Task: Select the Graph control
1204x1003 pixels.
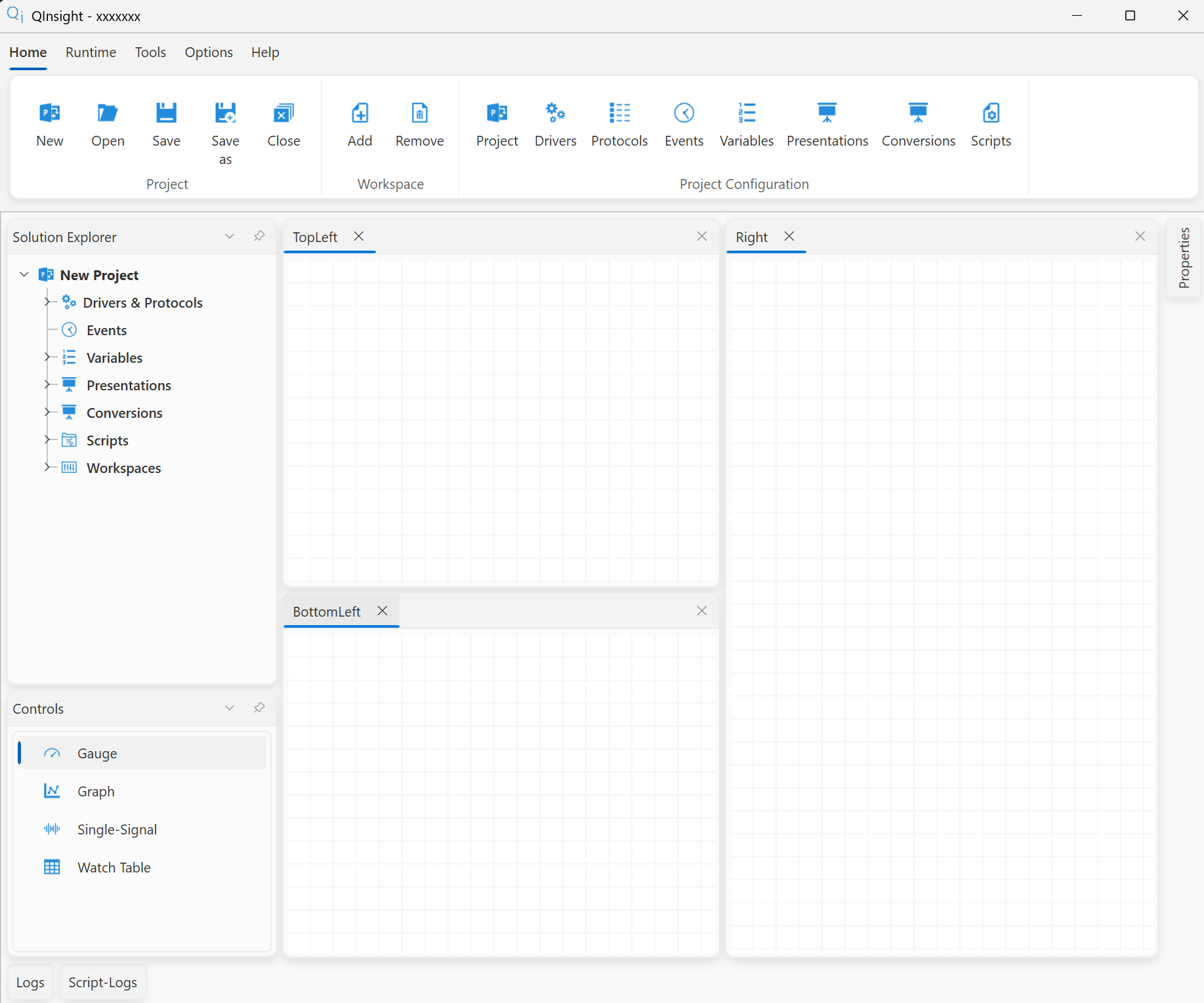Action: [142, 791]
